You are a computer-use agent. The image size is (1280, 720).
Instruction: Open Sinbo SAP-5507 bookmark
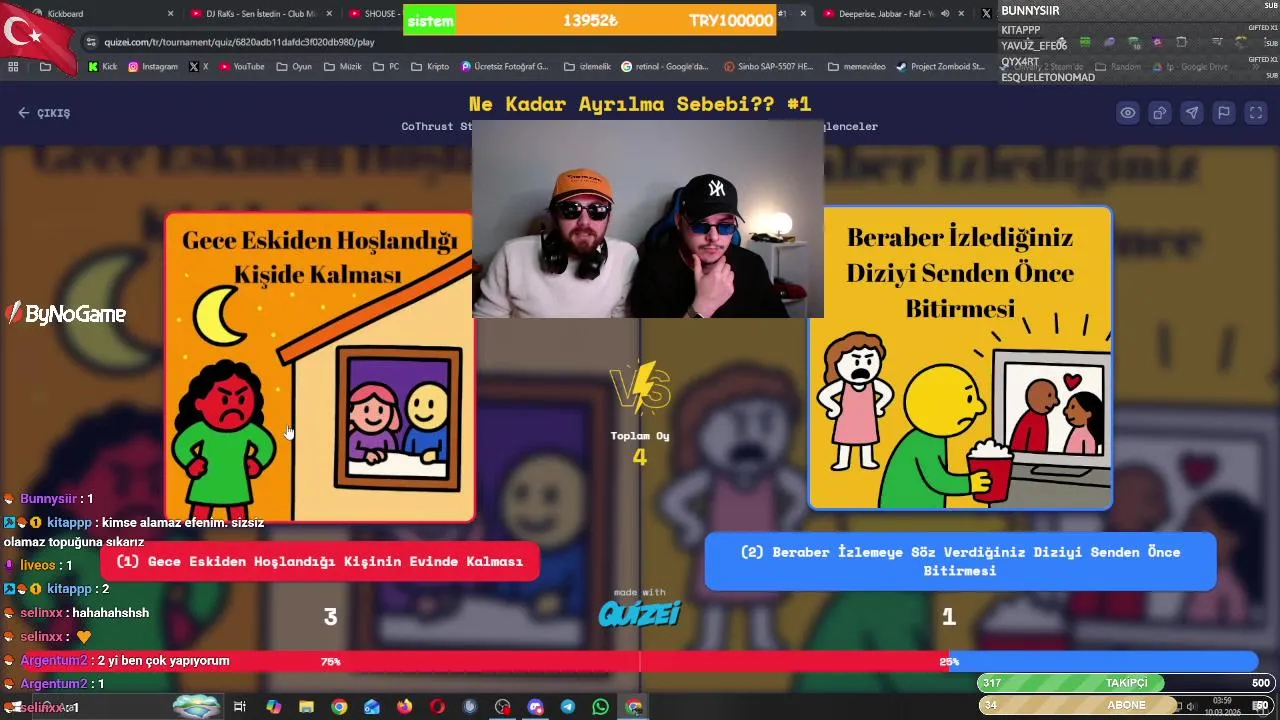pos(767,67)
